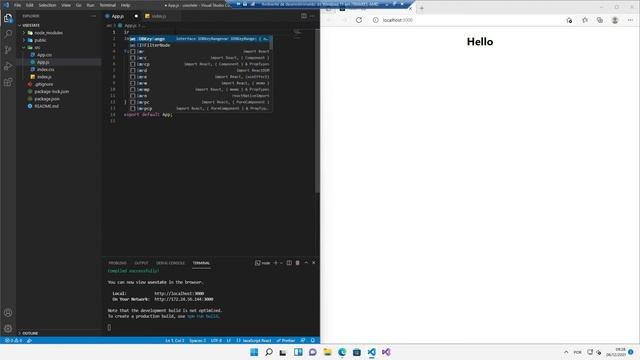Split the editor to the right

pyautogui.click(x=304, y=16)
